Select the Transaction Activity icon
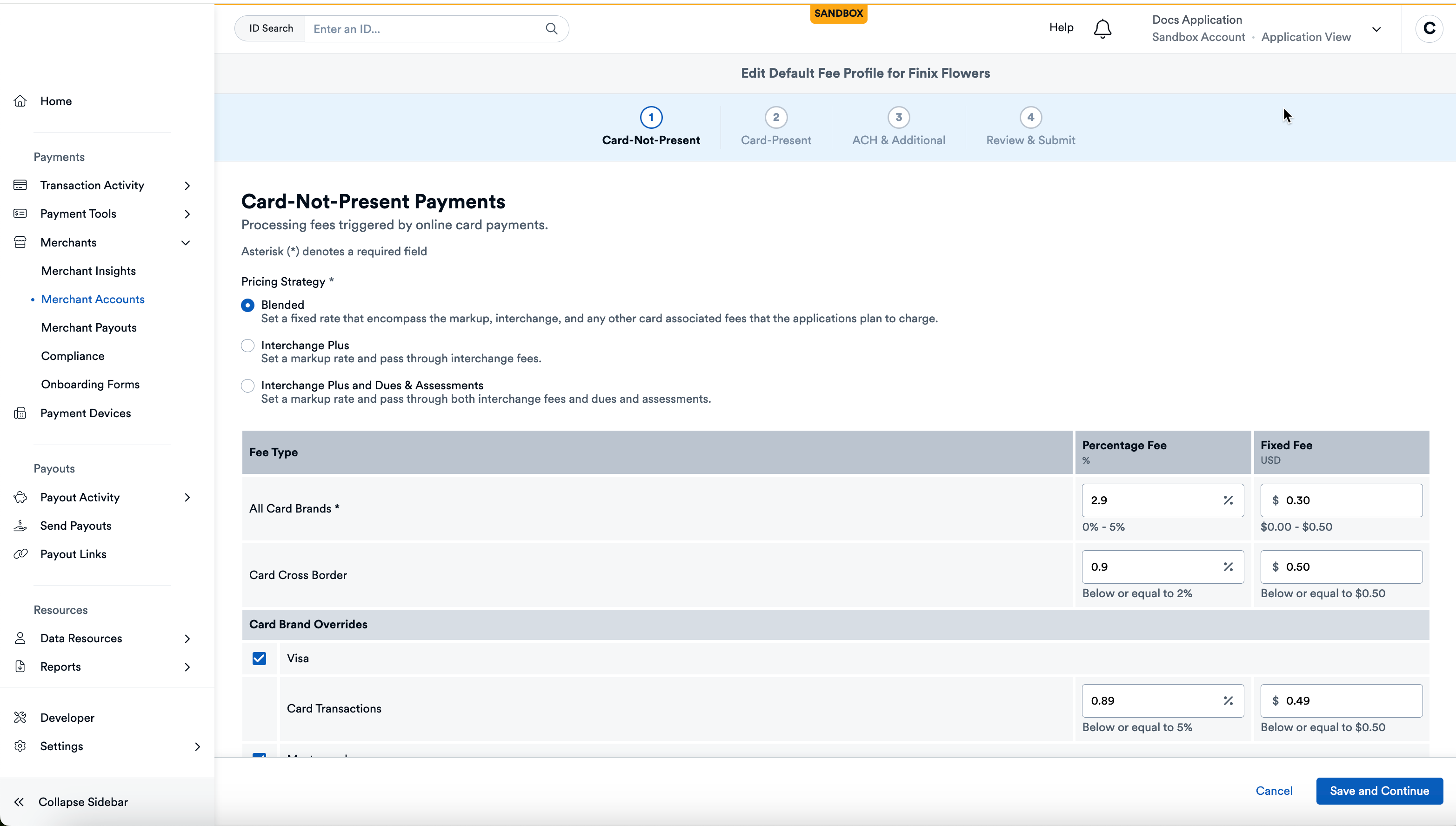Screen dimensions: 1456x826 (20, 185)
